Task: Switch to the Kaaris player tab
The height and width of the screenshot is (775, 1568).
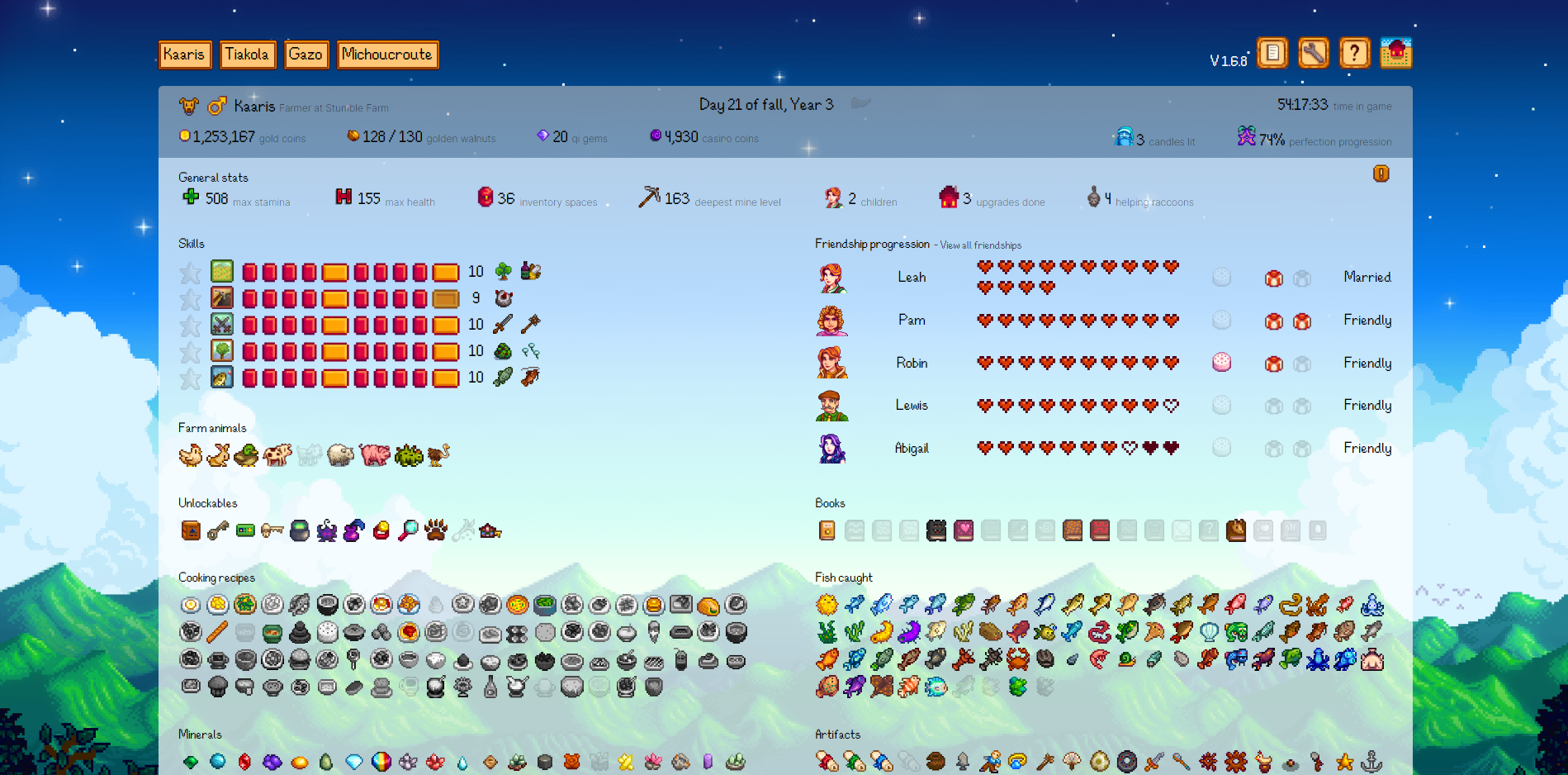Action: tap(185, 55)
